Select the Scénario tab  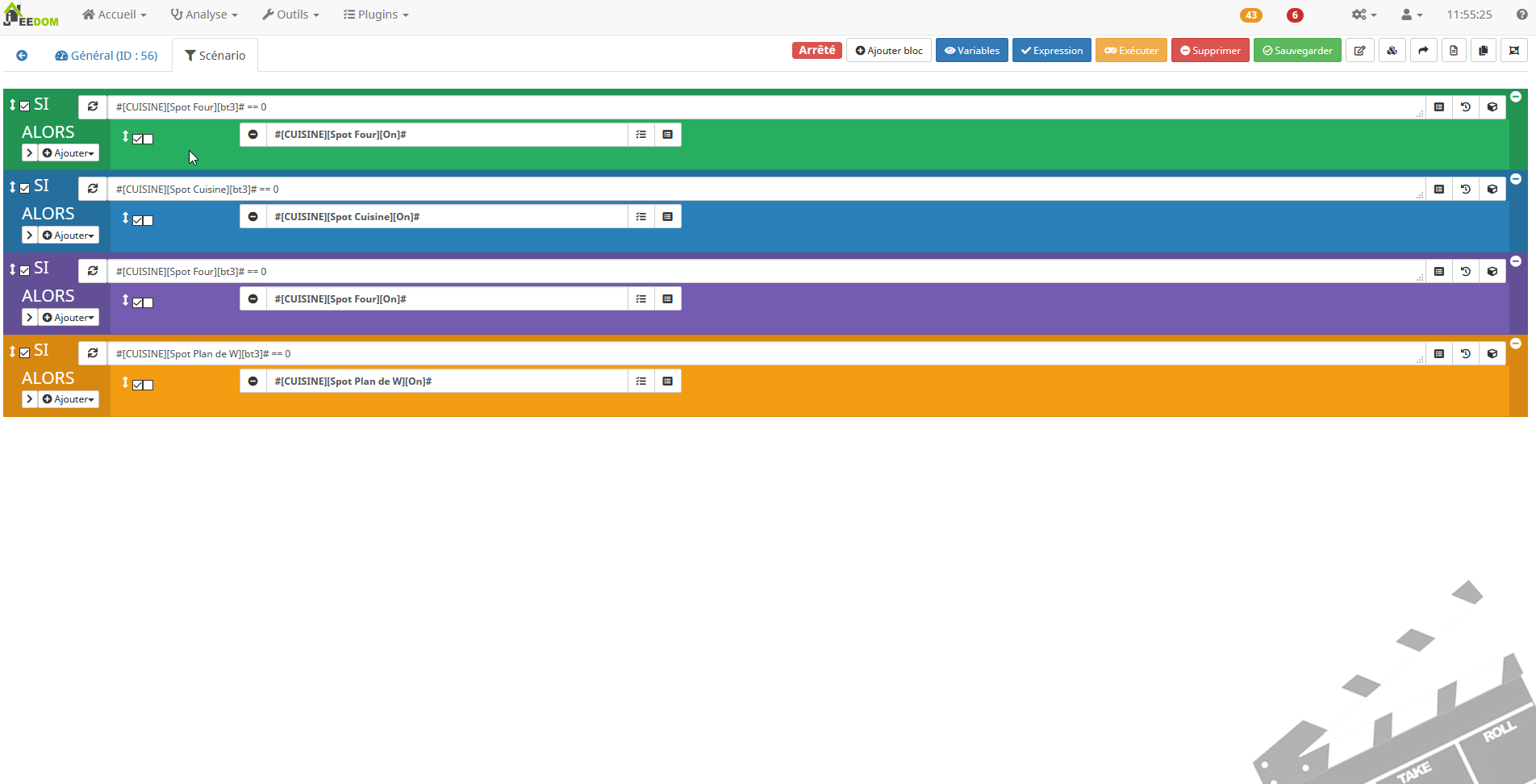point(215,56)
